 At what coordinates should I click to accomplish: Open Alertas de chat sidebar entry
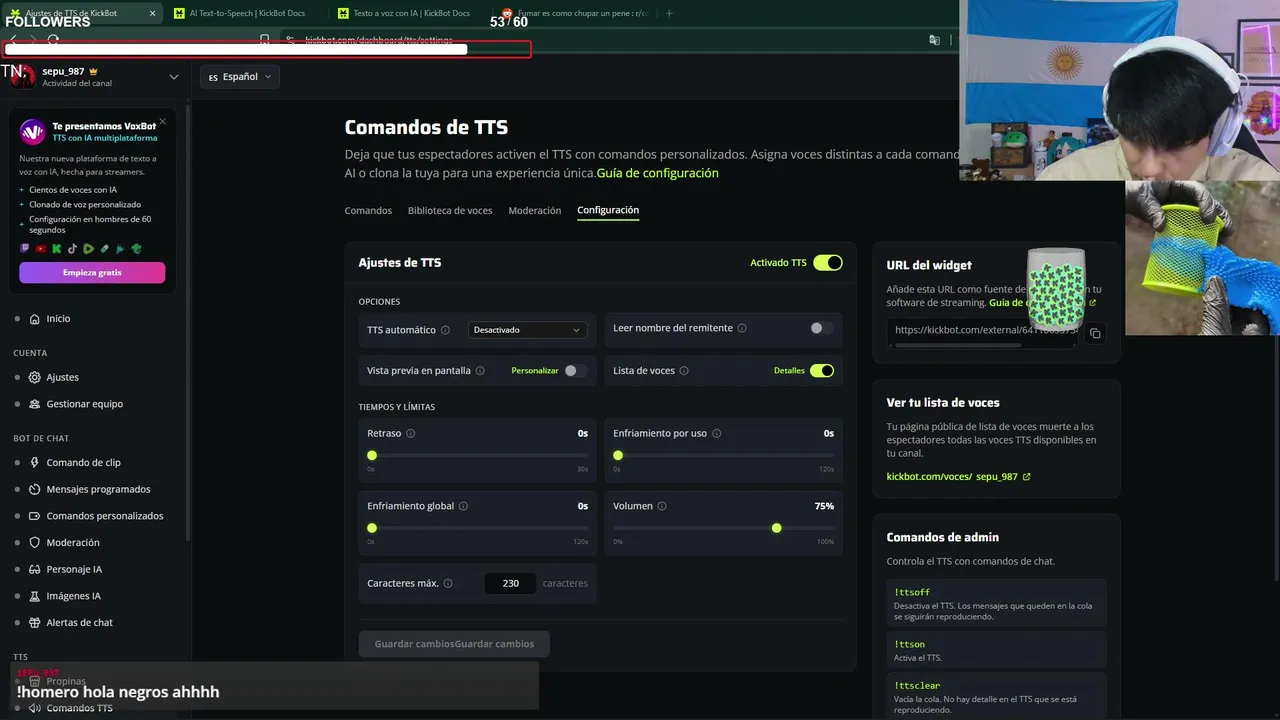[x=80, y=623]
